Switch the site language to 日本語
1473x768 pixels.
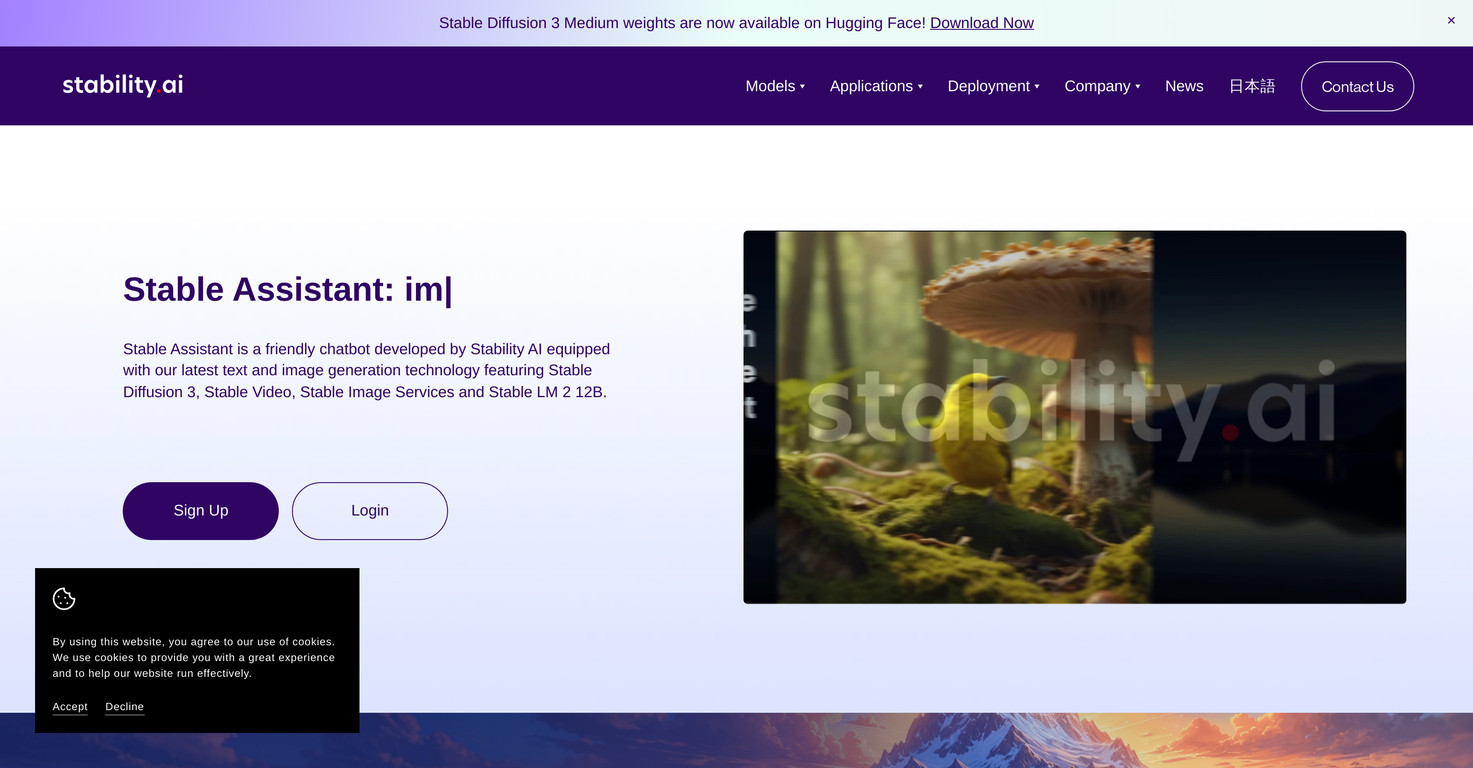1252,86
